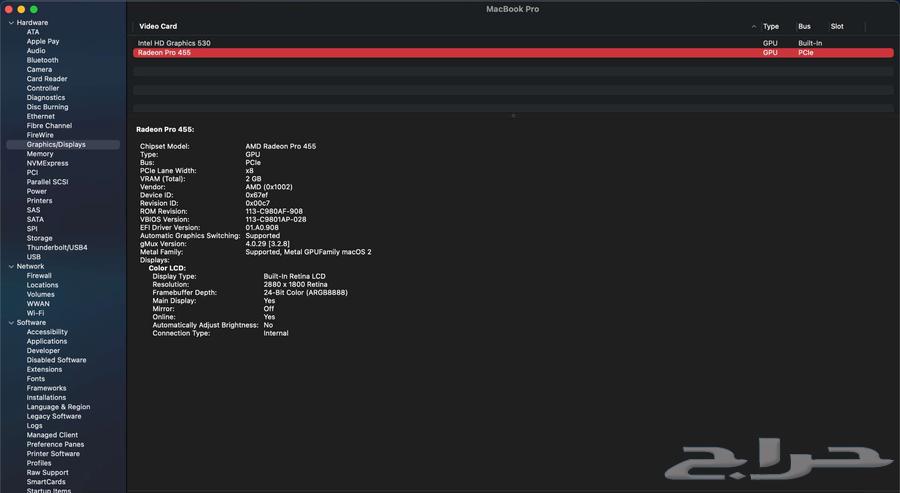Open the Bluetooth hardware item
900x493 pixels.
pos(42,60)
